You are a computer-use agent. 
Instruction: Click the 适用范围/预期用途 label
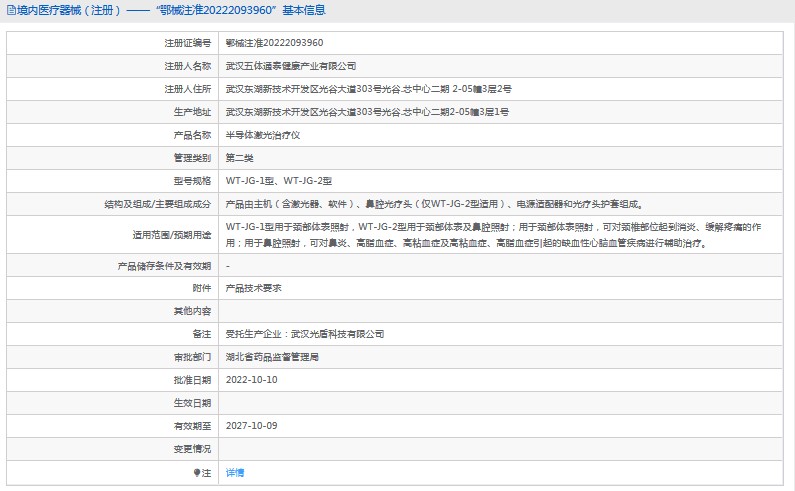pos(172,235)
